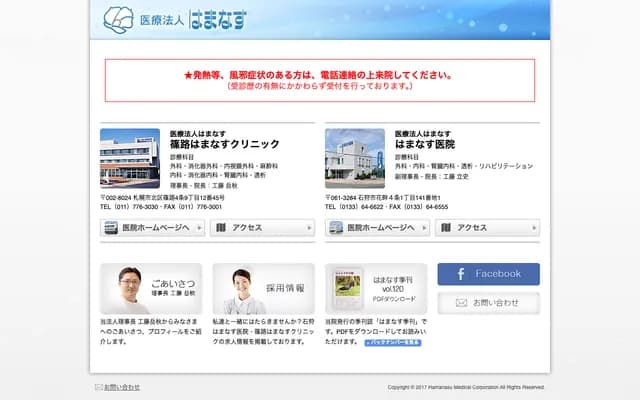This screenshot has width=640, height=400.
Task: Open the Facebook page button
Action: 488,274
